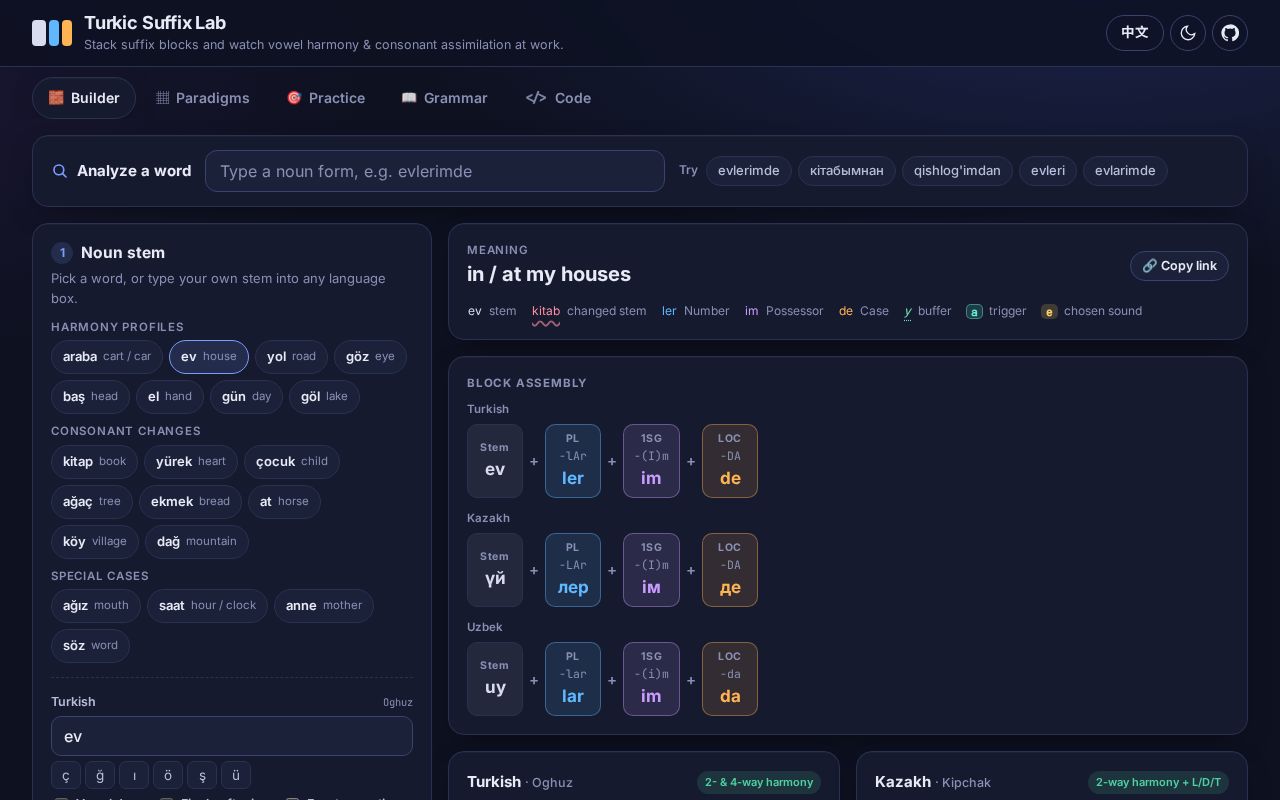Go to the Practice tab
This screenshot has width=1280, height=800.
tap(325, 98)
